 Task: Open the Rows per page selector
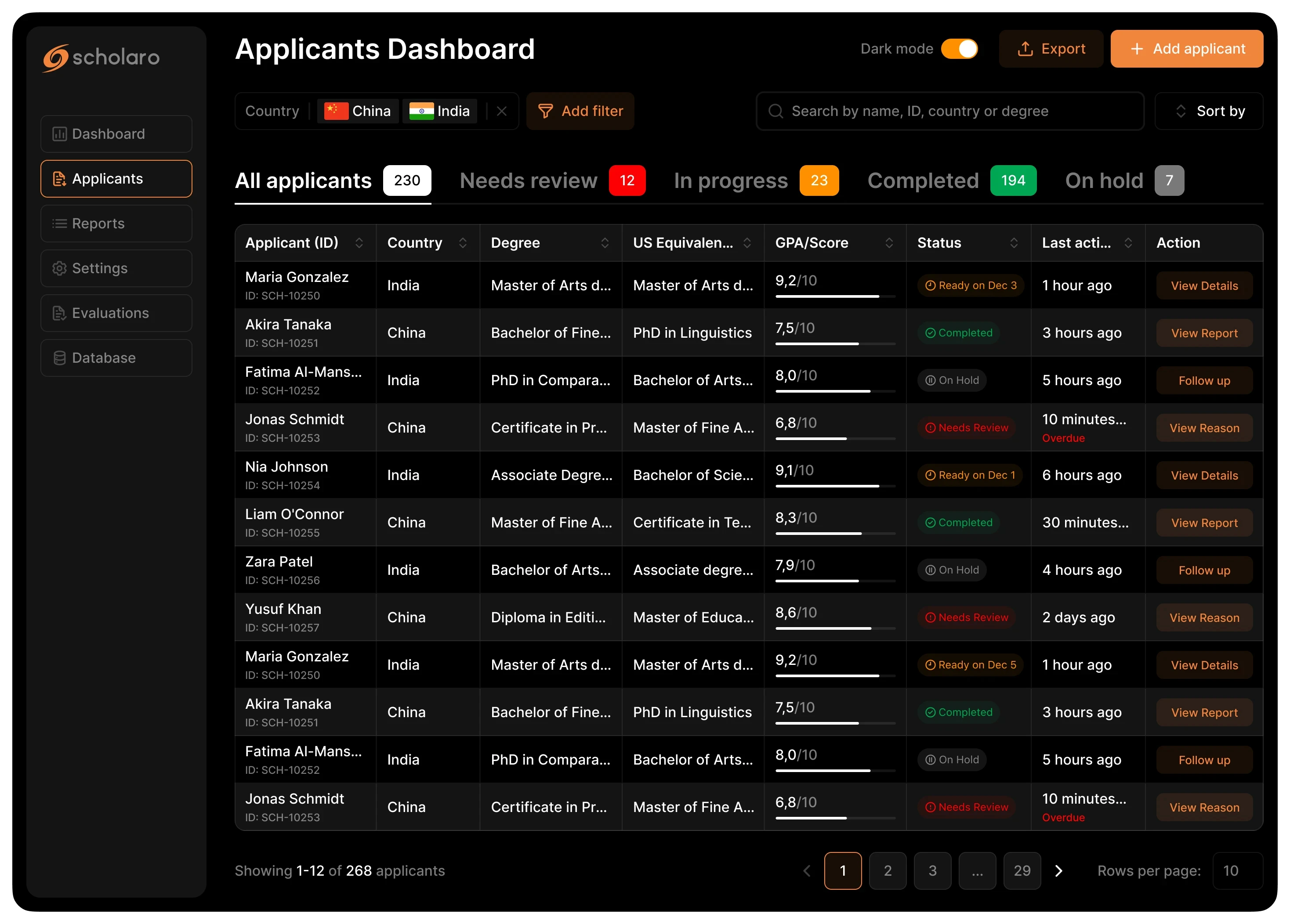[1237, 870]
